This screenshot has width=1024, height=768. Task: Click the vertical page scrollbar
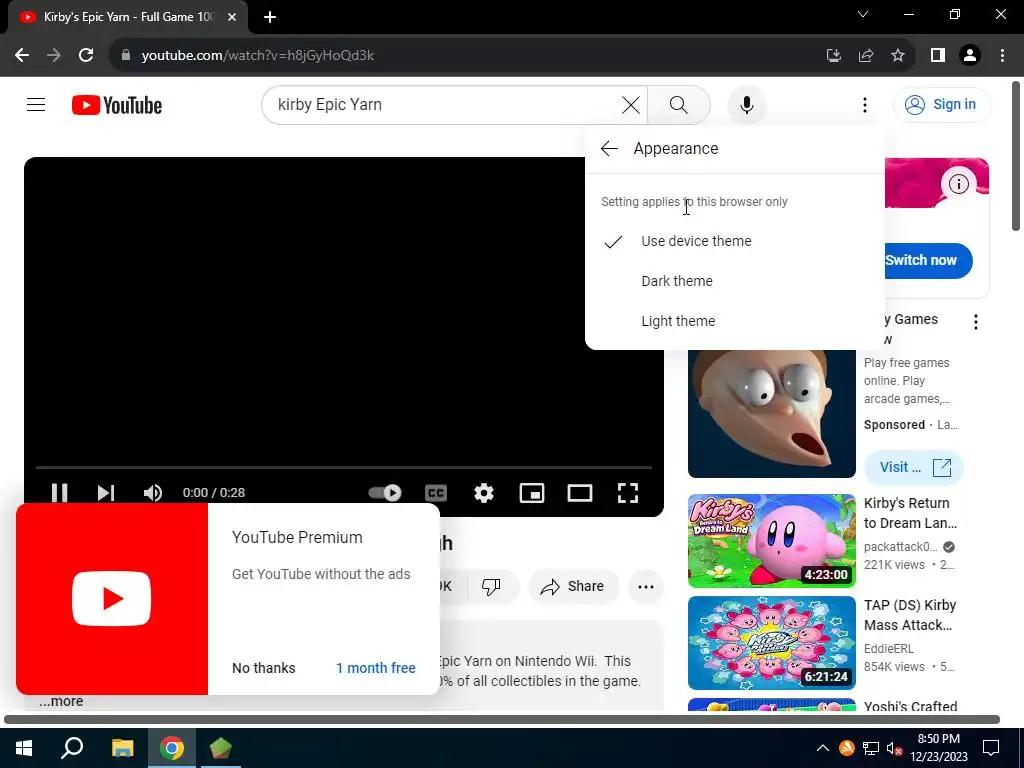click(1017, 157)
